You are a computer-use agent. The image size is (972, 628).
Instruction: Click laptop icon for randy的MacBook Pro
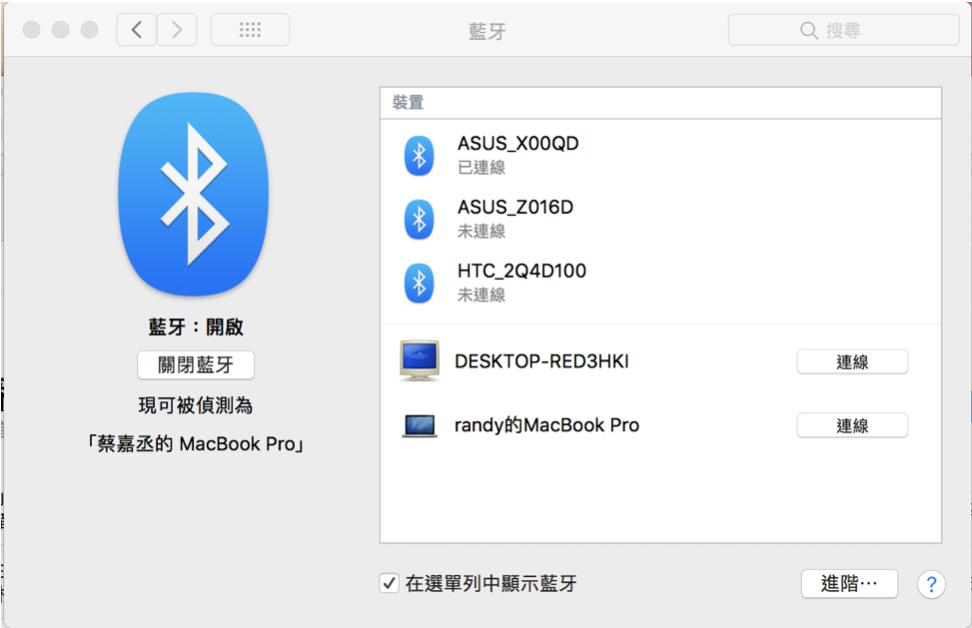coord(420,426)
